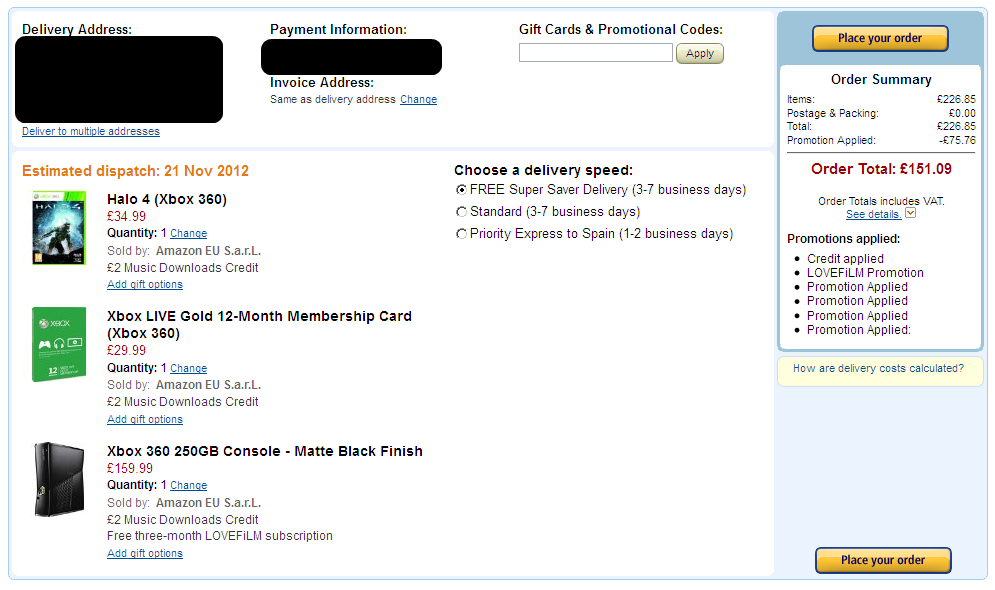Screen dimensions: 995x590
Task: Click the Xbox 360 console image
Action: (x=59, y=479)
